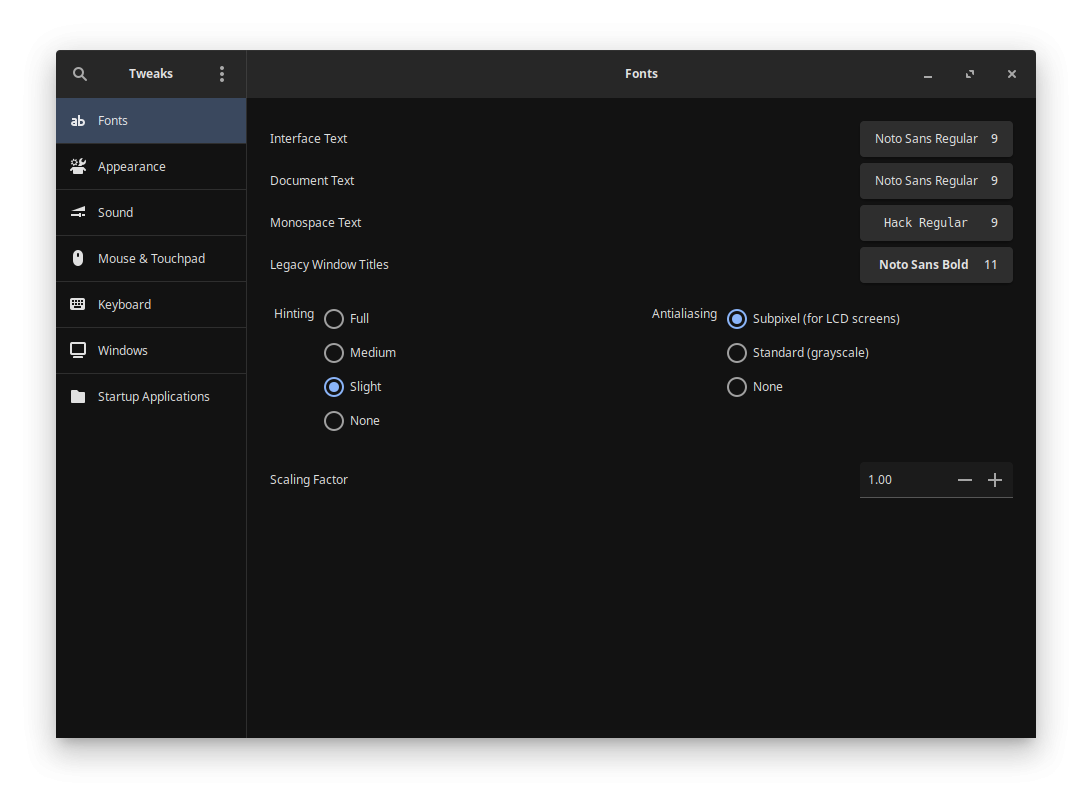This screenshot has width=1092, height=800.
Task: Open the Legacy Window Titles font chooser
Action: tap(935, 265)
